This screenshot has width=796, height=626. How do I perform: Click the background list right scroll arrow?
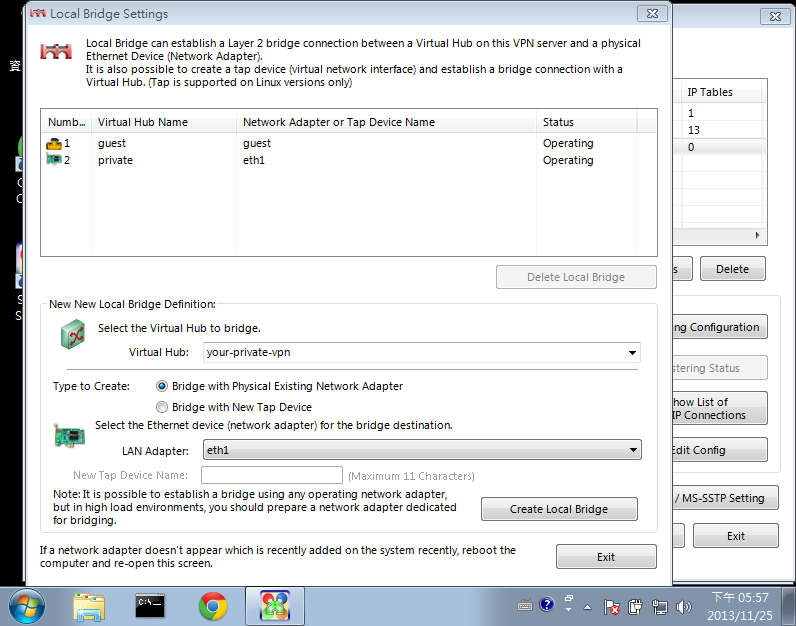[757, 235]
